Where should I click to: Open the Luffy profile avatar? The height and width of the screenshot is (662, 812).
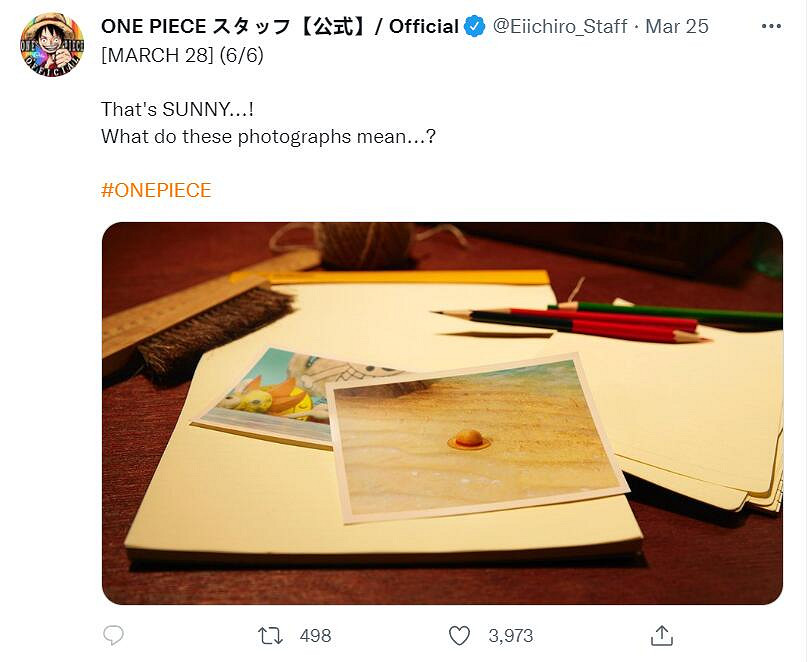(52, 45)
